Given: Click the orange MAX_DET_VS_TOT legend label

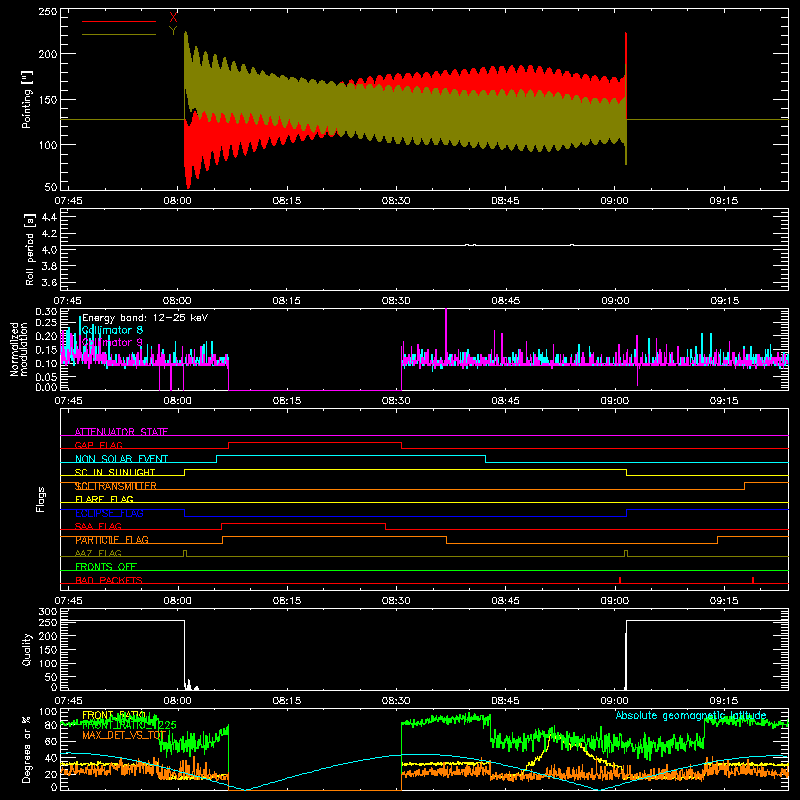Looking at the screenshot, I should (124, 735).
